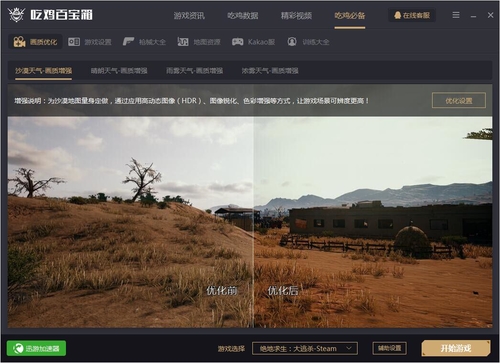Open the 游戏设置 game settings section
This screenshot has height=363, width=500.
(x=89, y=42)
